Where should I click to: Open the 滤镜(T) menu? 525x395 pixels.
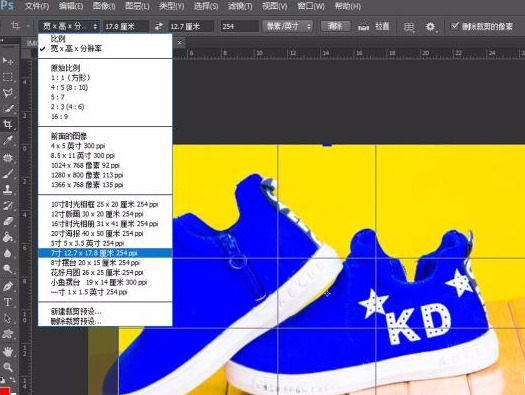240,6
